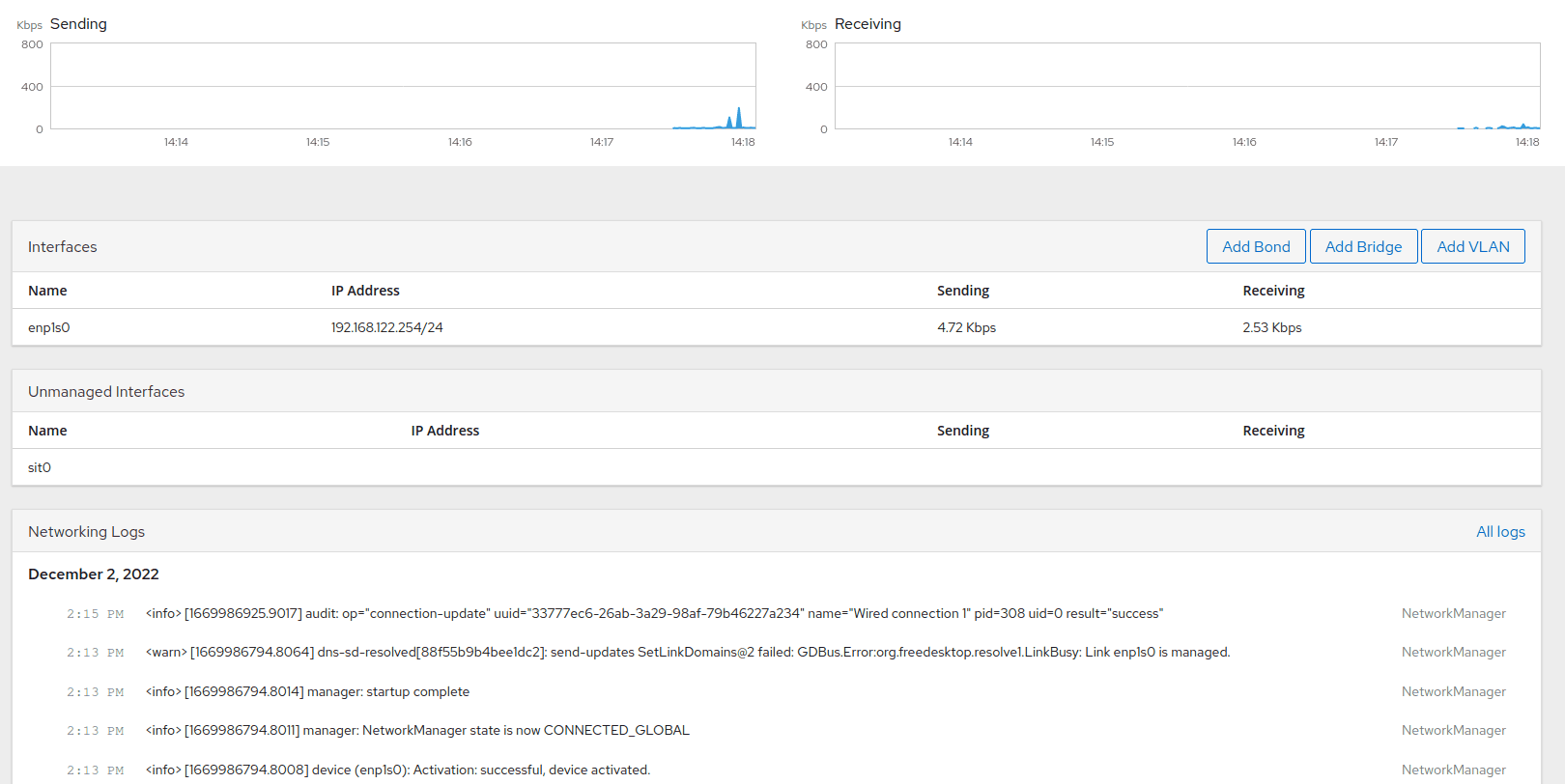Screen dimensions: 1565x784
Task: Click the Add Bond button
Action: 1255,246
